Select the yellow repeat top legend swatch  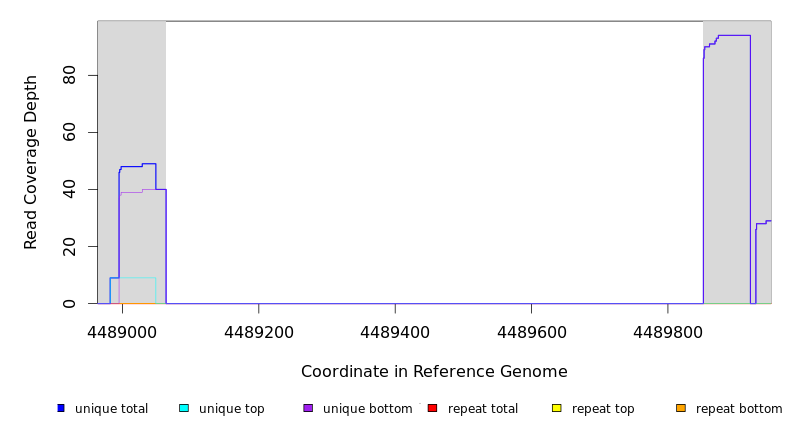pyautogui.click(x=557, y=408)
